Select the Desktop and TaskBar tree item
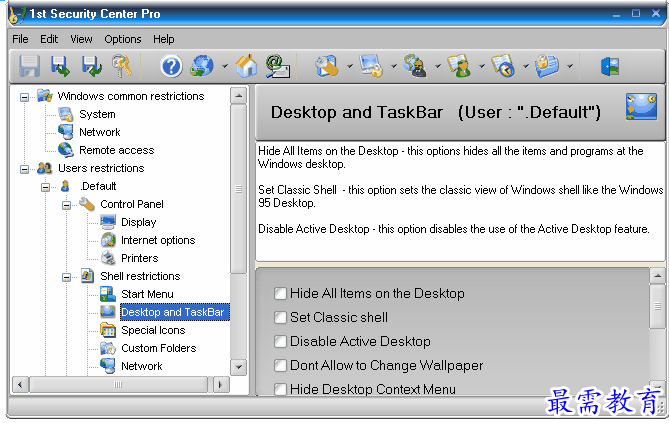 click(x=173, y=312)
